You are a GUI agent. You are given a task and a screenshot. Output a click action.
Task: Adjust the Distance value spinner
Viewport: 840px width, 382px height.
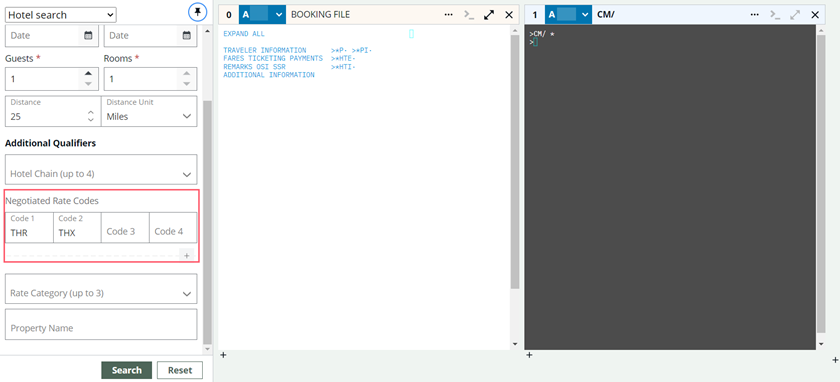coord(91,116)
